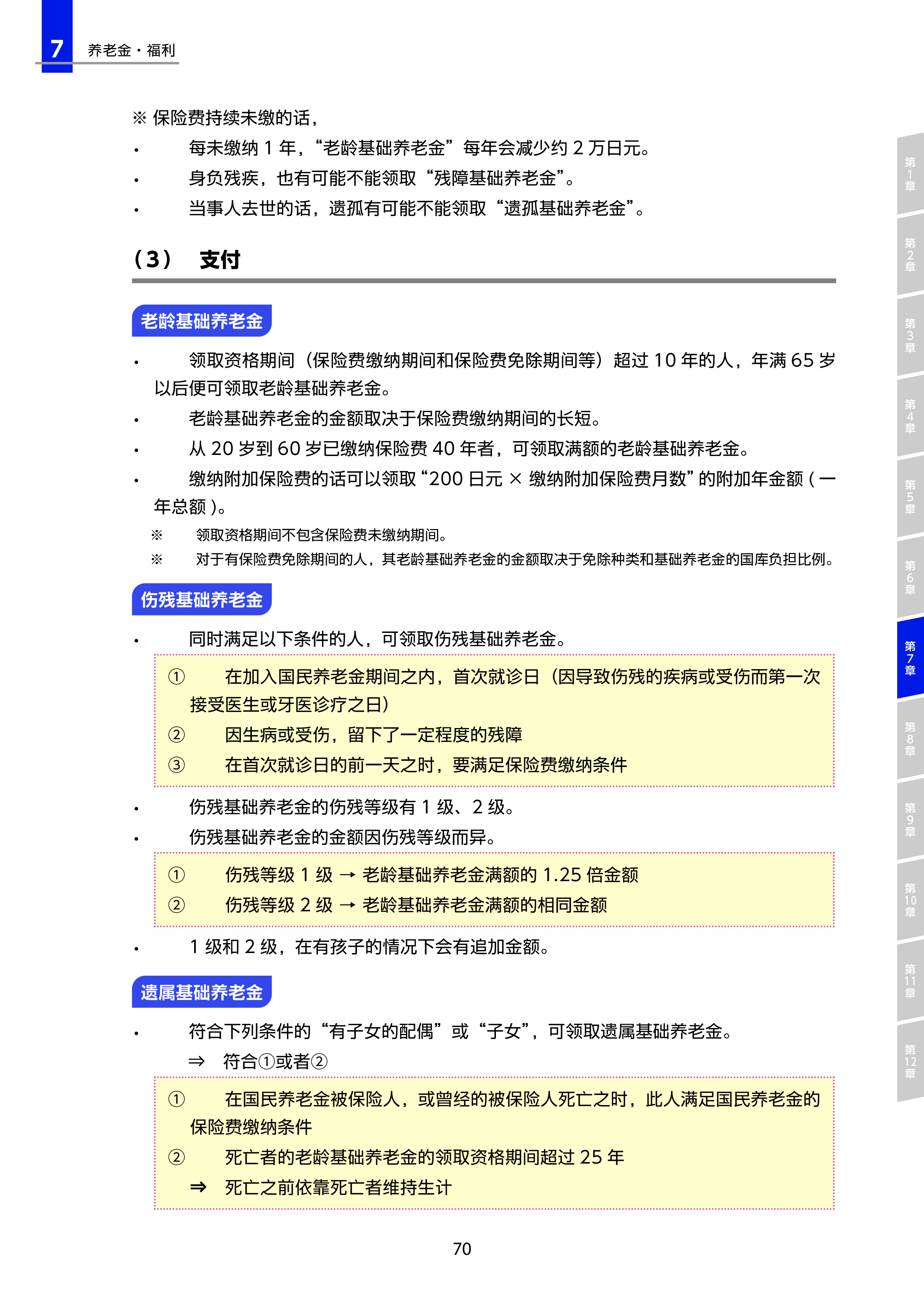Click page number 70 in the footer
The width and height of the screenshot is (924, 1307).
(462, 1249)
